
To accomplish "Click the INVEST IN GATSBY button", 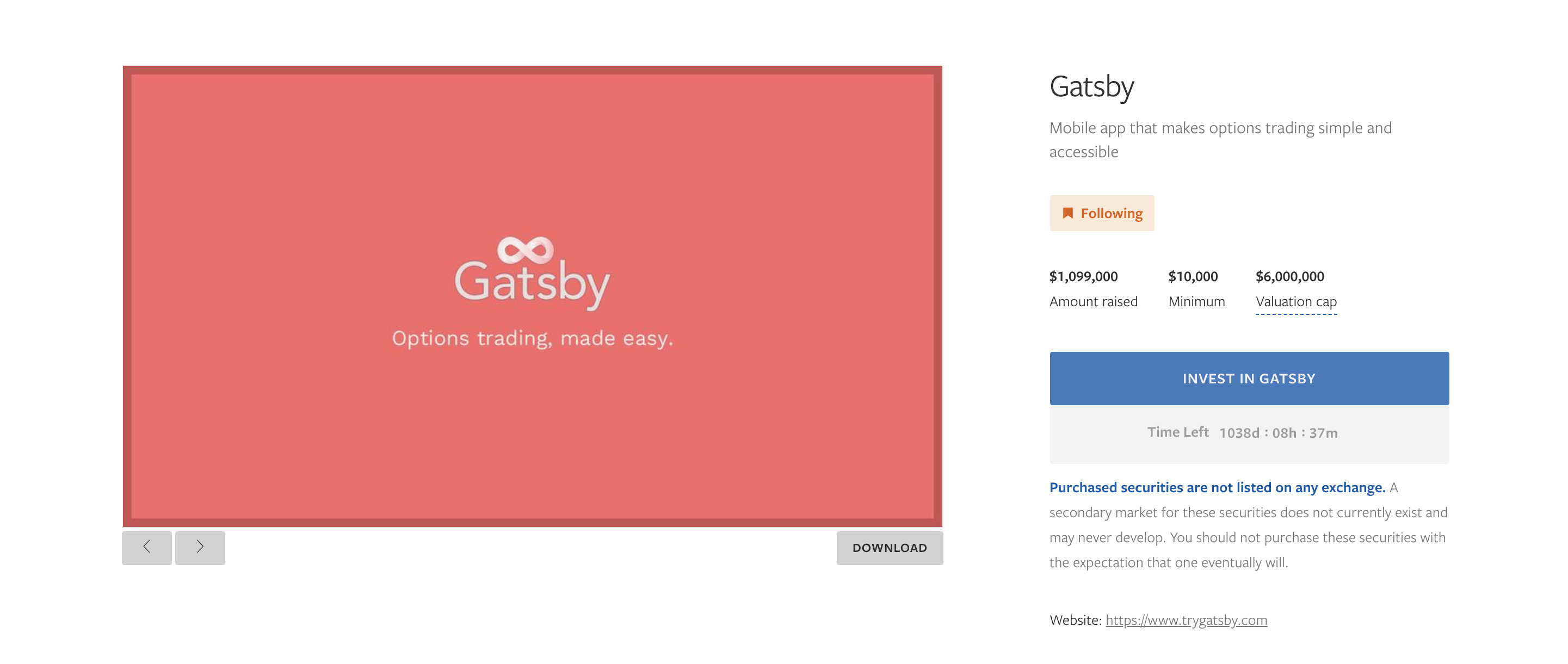I will tap(1249, 378).
